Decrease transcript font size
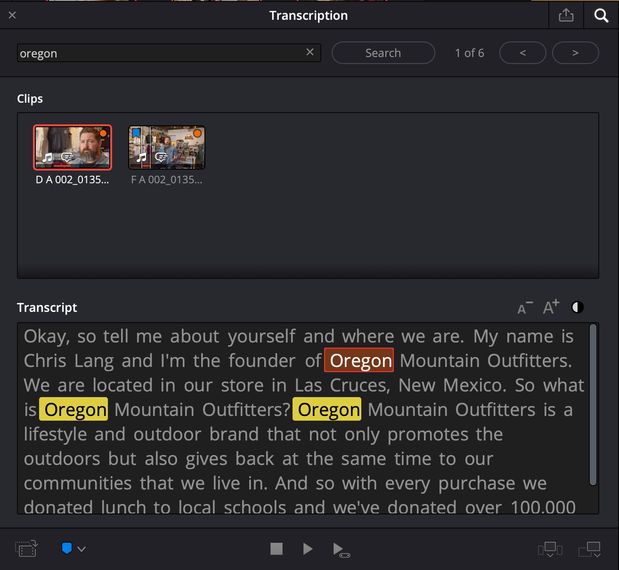The image size is (619, 570). tap(525, 308)
